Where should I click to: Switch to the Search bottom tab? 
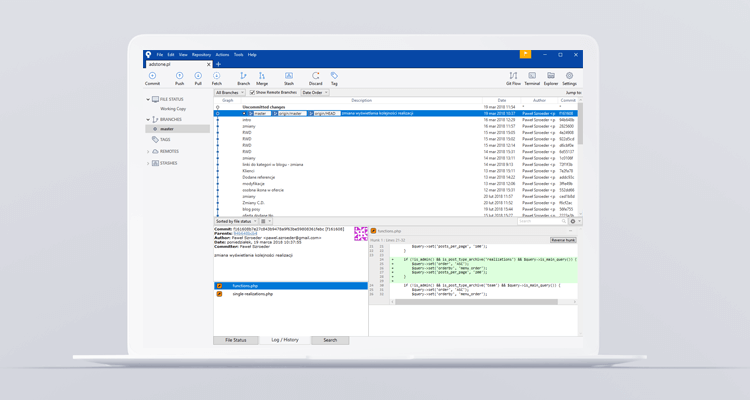coord(330,340)
